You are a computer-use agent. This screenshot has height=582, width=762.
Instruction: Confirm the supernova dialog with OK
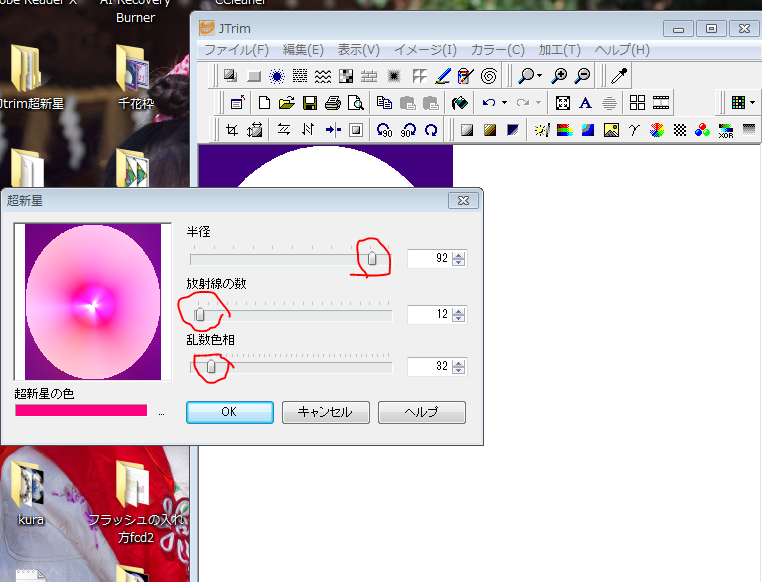pos(229,412)
